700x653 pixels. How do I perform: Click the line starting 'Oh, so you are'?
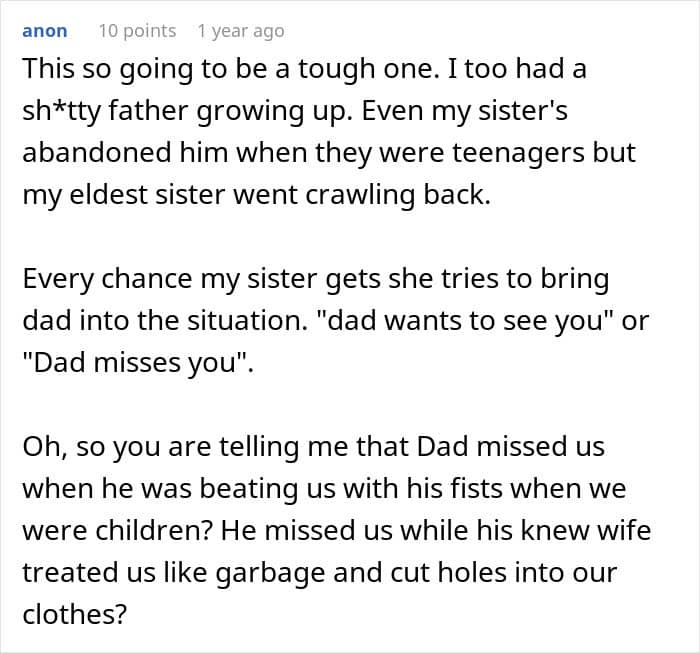pyautogui.click(x=313, y=445)
